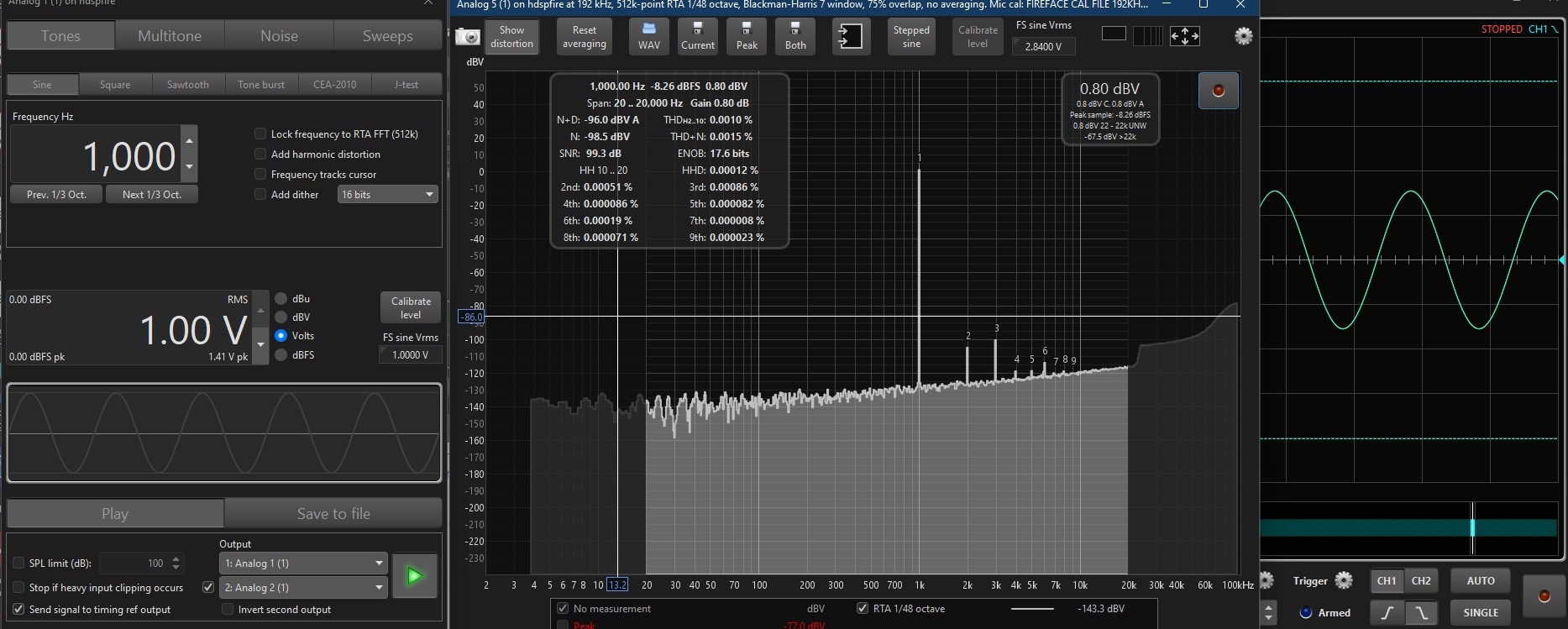1568x629 pixels.
Task: Click Show distortion button
Action: [x=511, y=37]
